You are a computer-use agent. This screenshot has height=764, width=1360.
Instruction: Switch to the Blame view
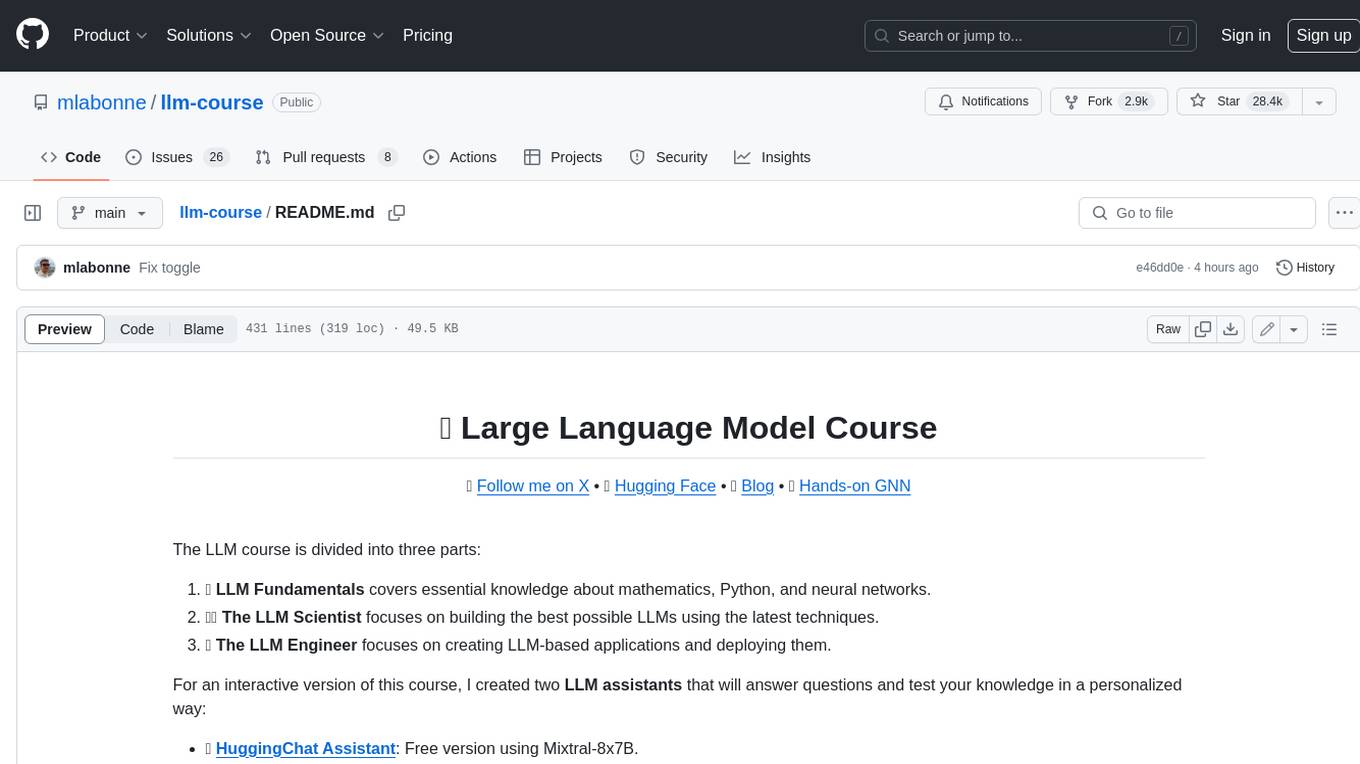coord(203,329)
